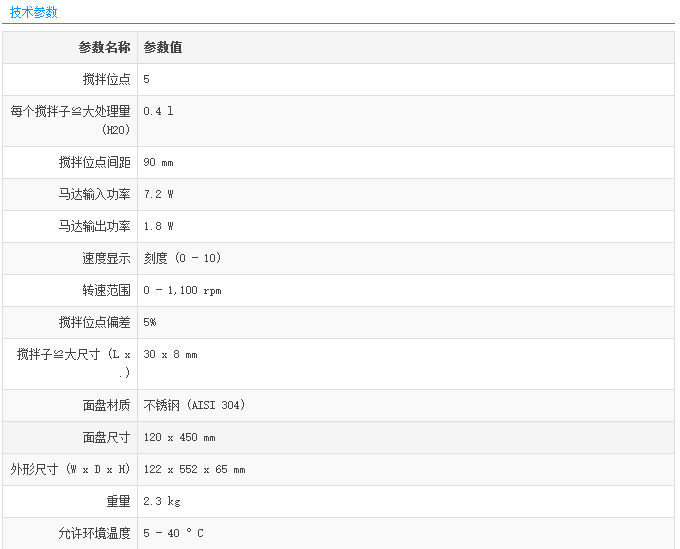Click the 不锈钢 (AISI 304) material value
Screen dimensions: 680x549
[194, 405]
